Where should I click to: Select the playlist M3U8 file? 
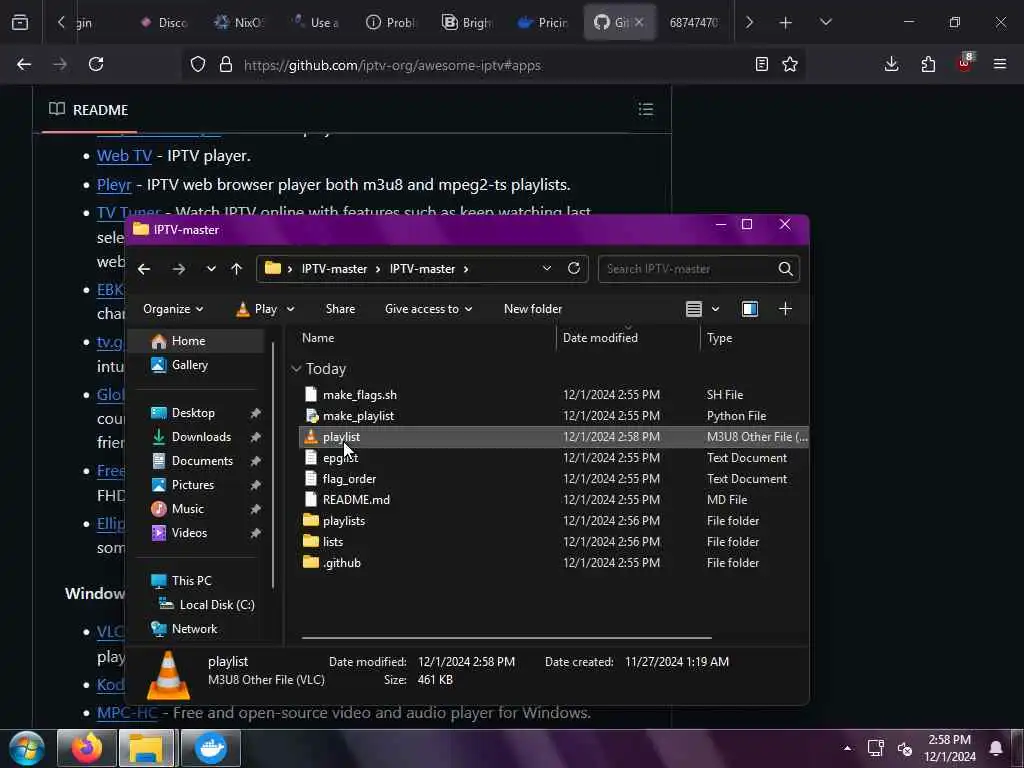click(554, 437)
